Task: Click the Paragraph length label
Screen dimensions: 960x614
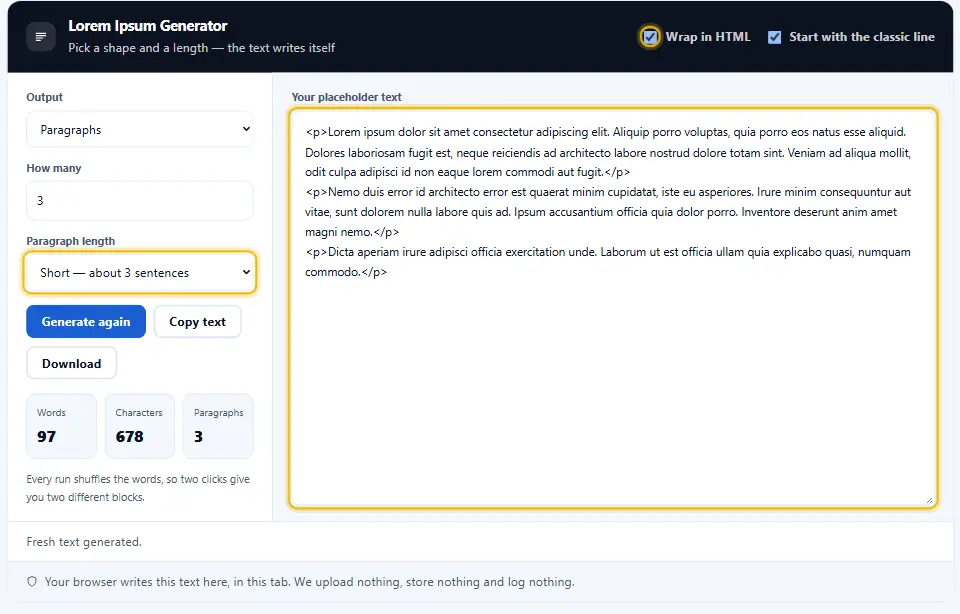Action: (x=70, y=241)
